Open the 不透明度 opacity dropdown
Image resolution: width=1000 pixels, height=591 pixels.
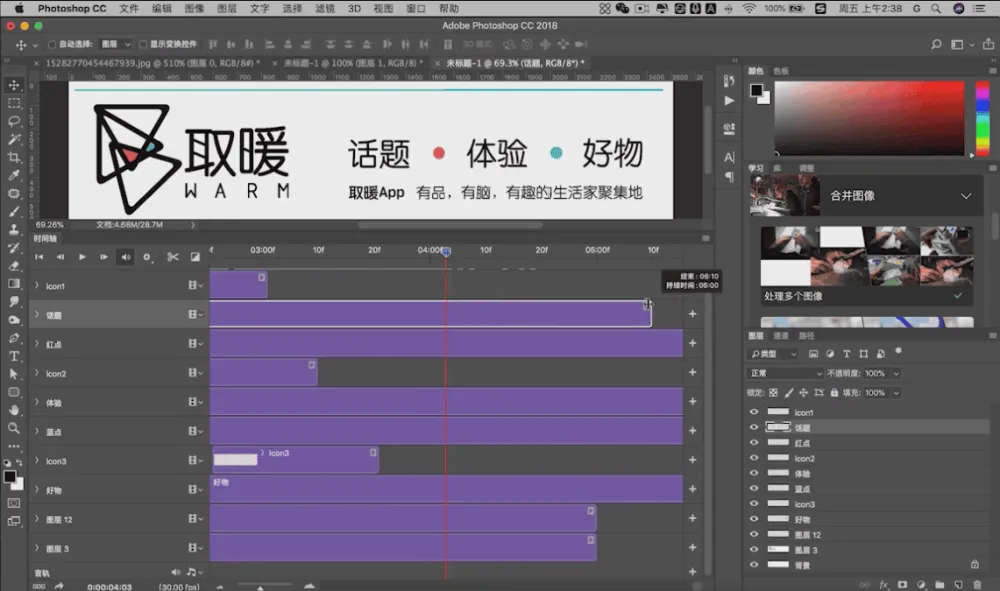pyautogui.click(x=895, y=373)
